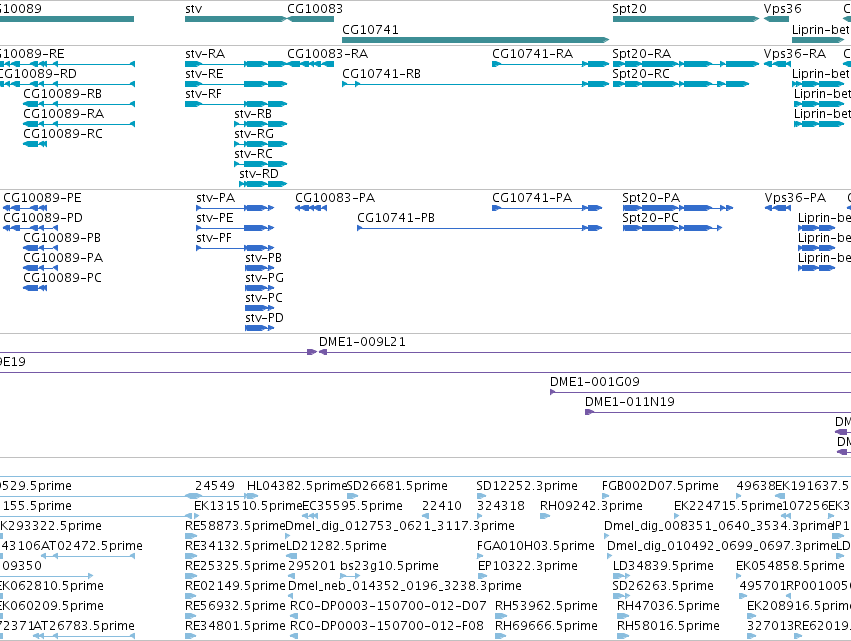Click the Spt20 gene label

629,9
